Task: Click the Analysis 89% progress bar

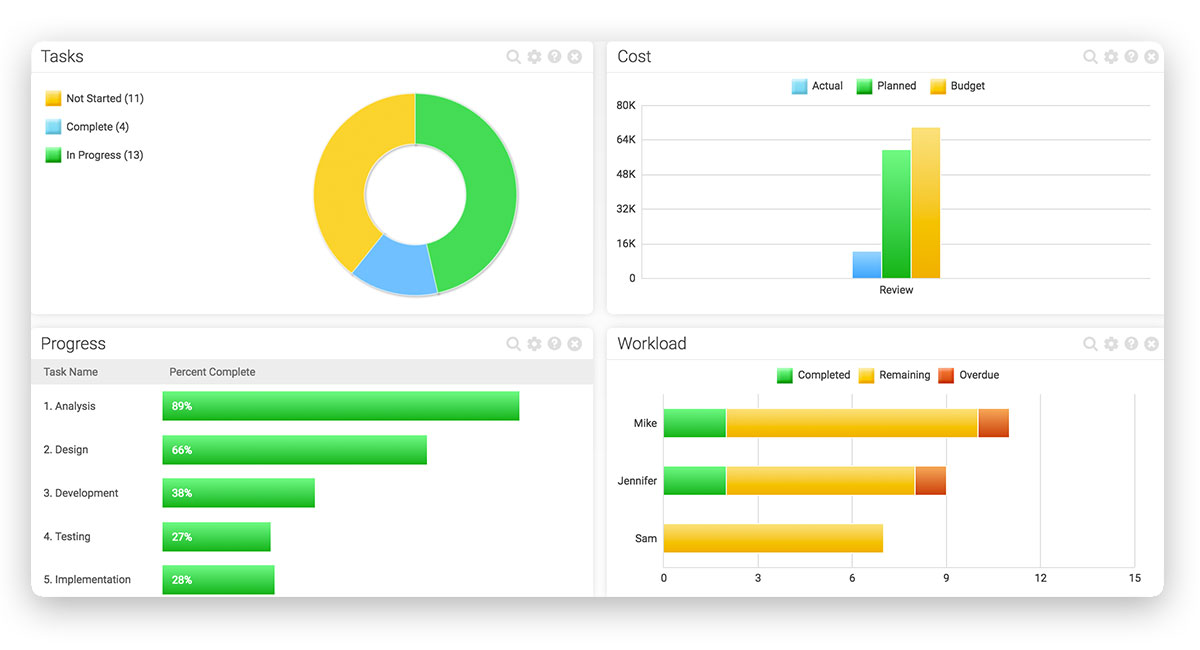Action: click(x=340, y=406)
